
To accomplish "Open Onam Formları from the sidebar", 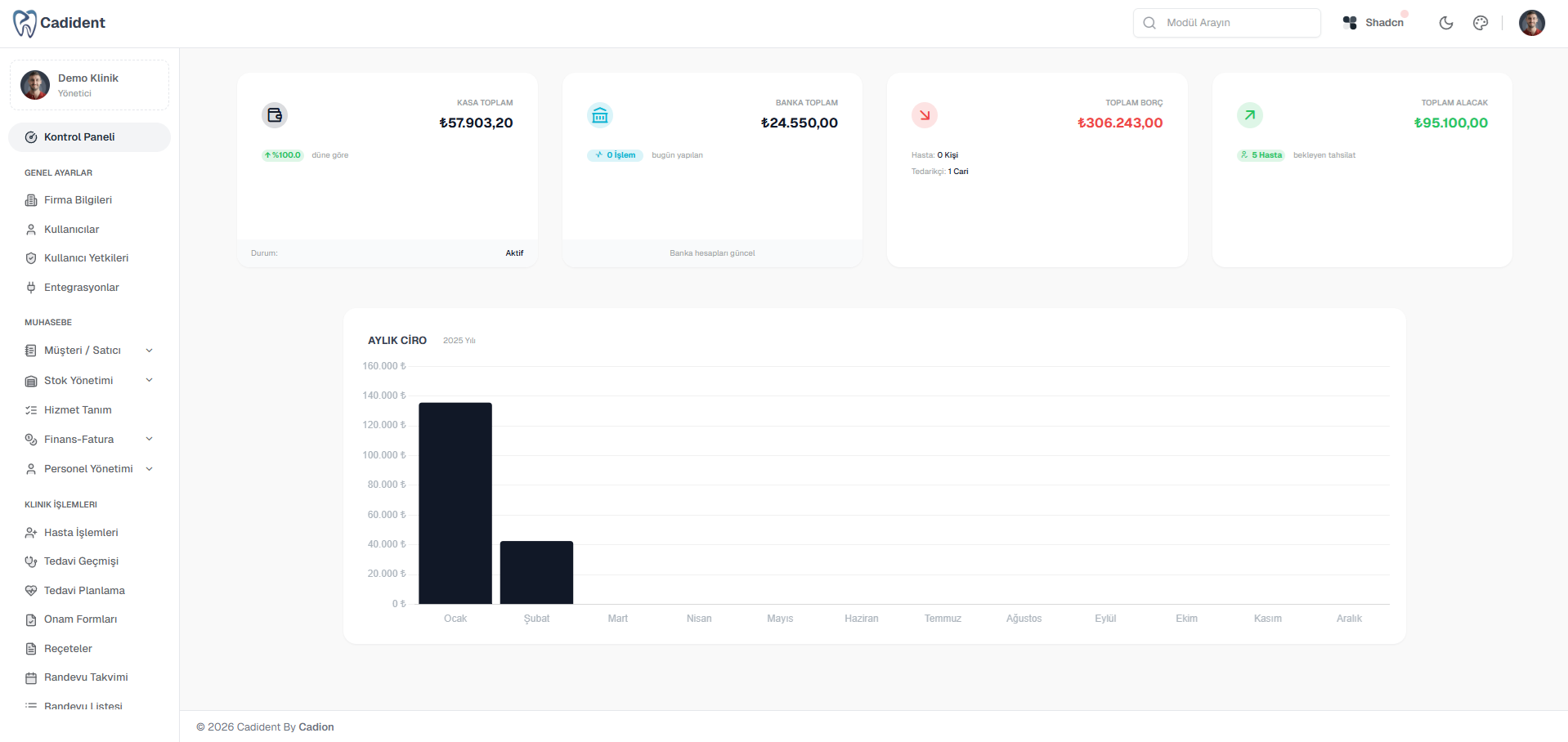I will [78, 619].
